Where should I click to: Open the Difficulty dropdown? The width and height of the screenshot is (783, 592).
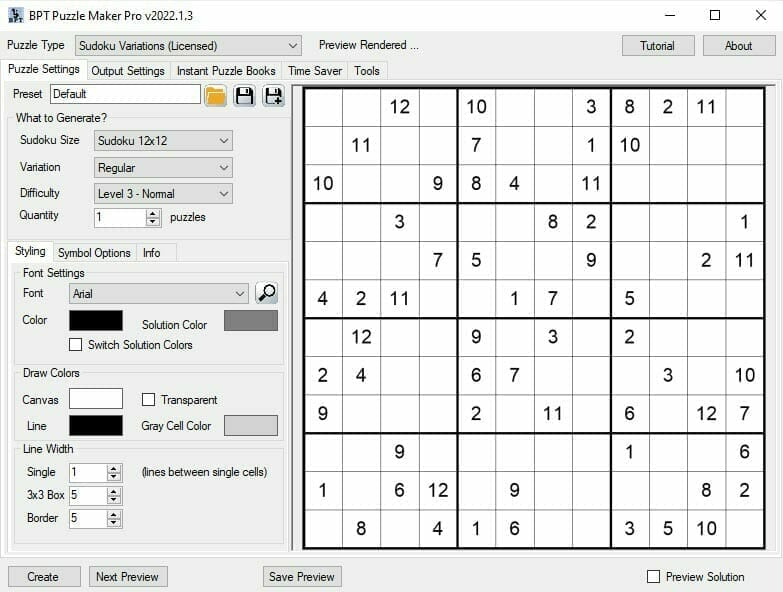(163, 194)
